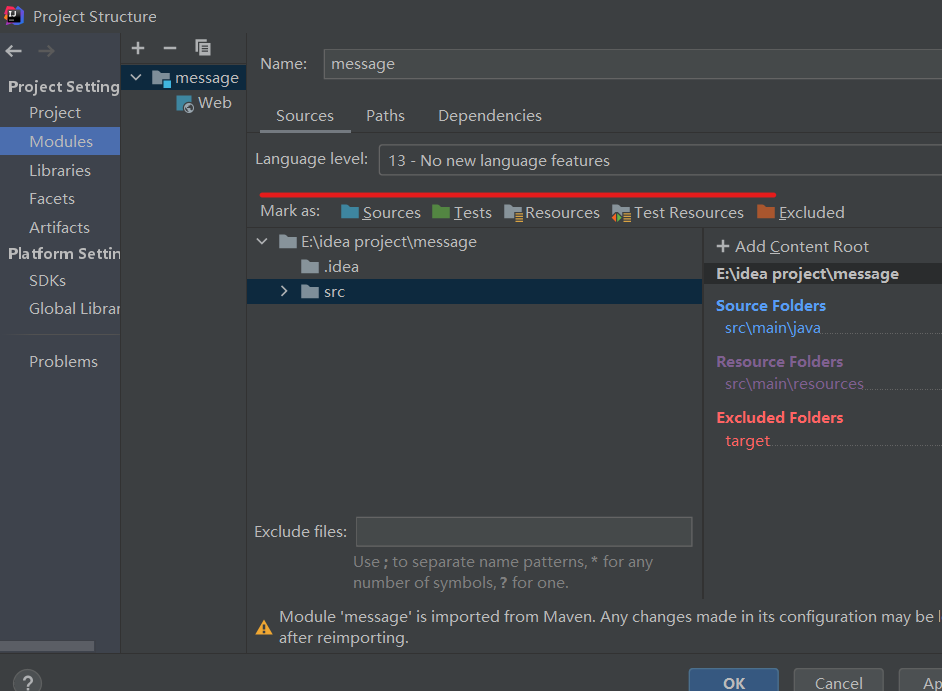Image resolution: width=942 pixels, height=691 pixels.
Task: Switch to the Dependencies tab
Action: tap(489, 116)
